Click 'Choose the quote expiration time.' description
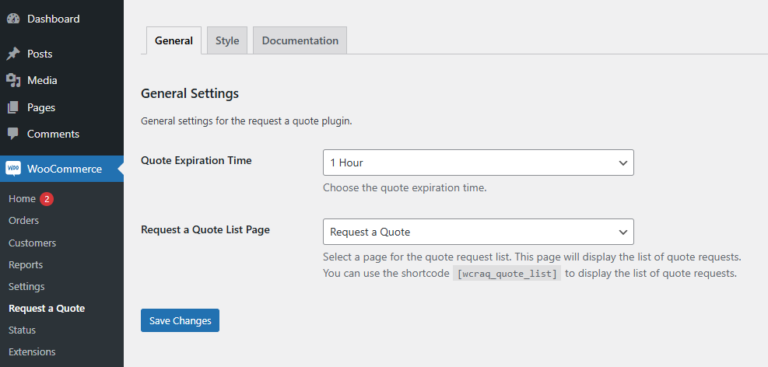 405,188
